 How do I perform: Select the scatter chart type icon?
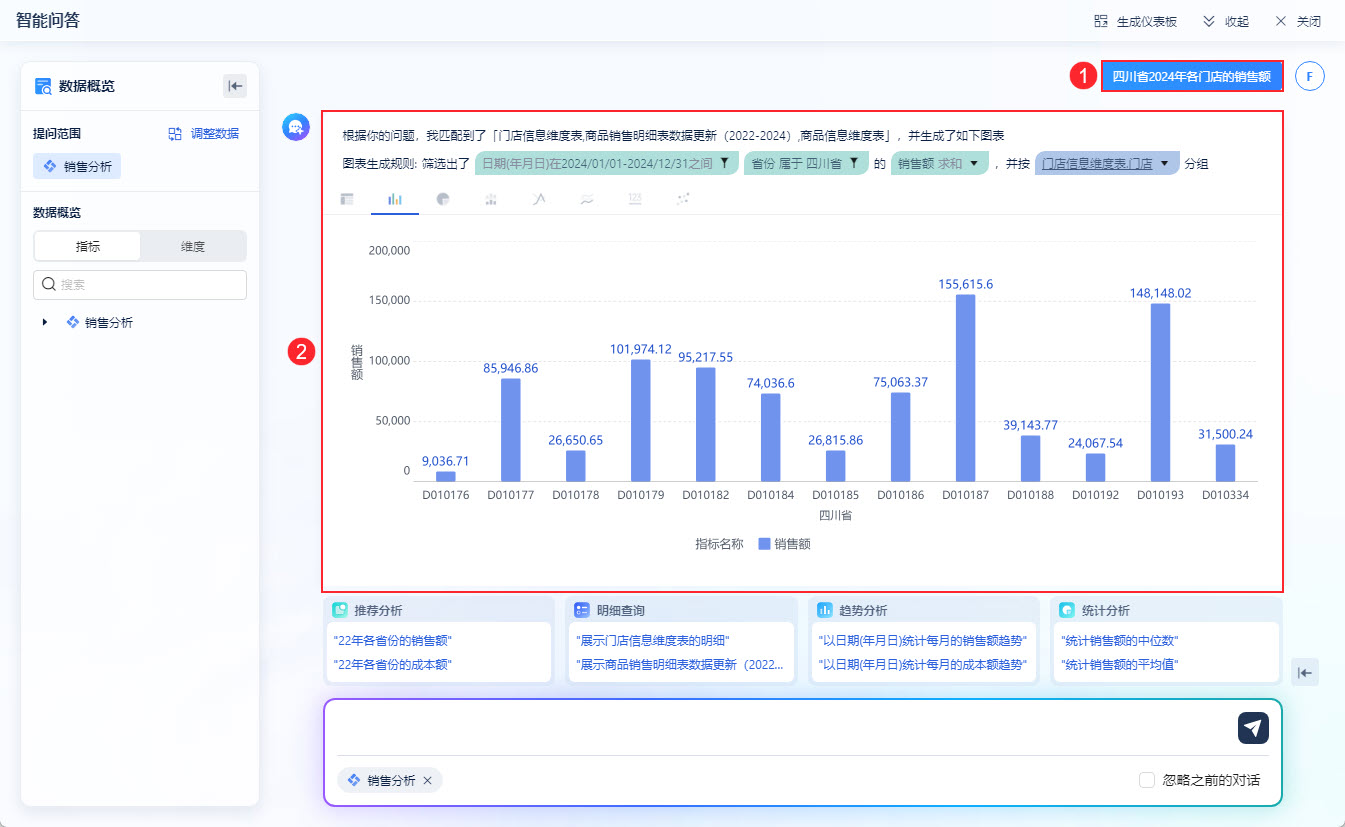click(x=683, y=199)
